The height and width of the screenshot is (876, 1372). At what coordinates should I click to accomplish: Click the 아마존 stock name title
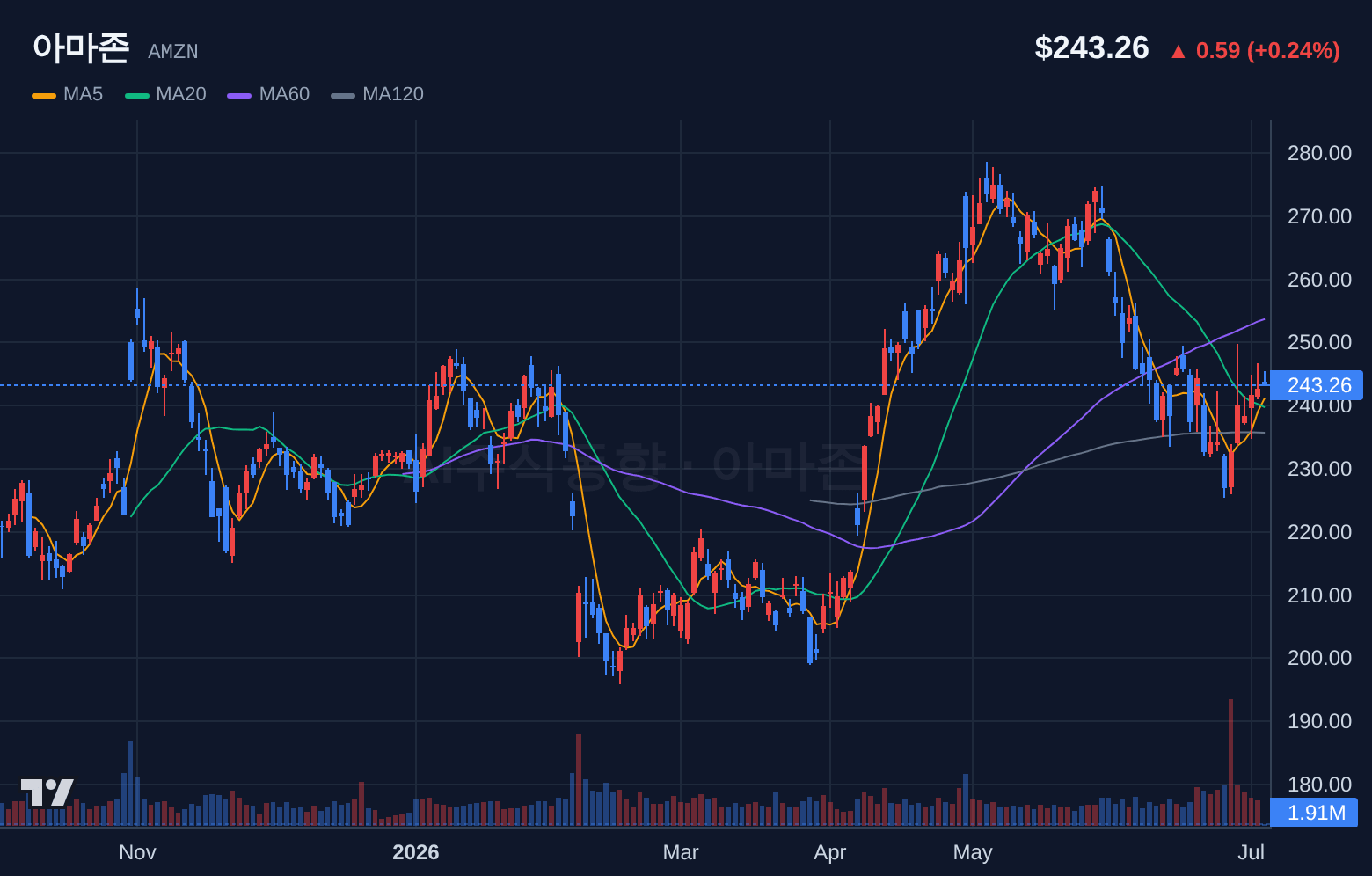(81, 47)
